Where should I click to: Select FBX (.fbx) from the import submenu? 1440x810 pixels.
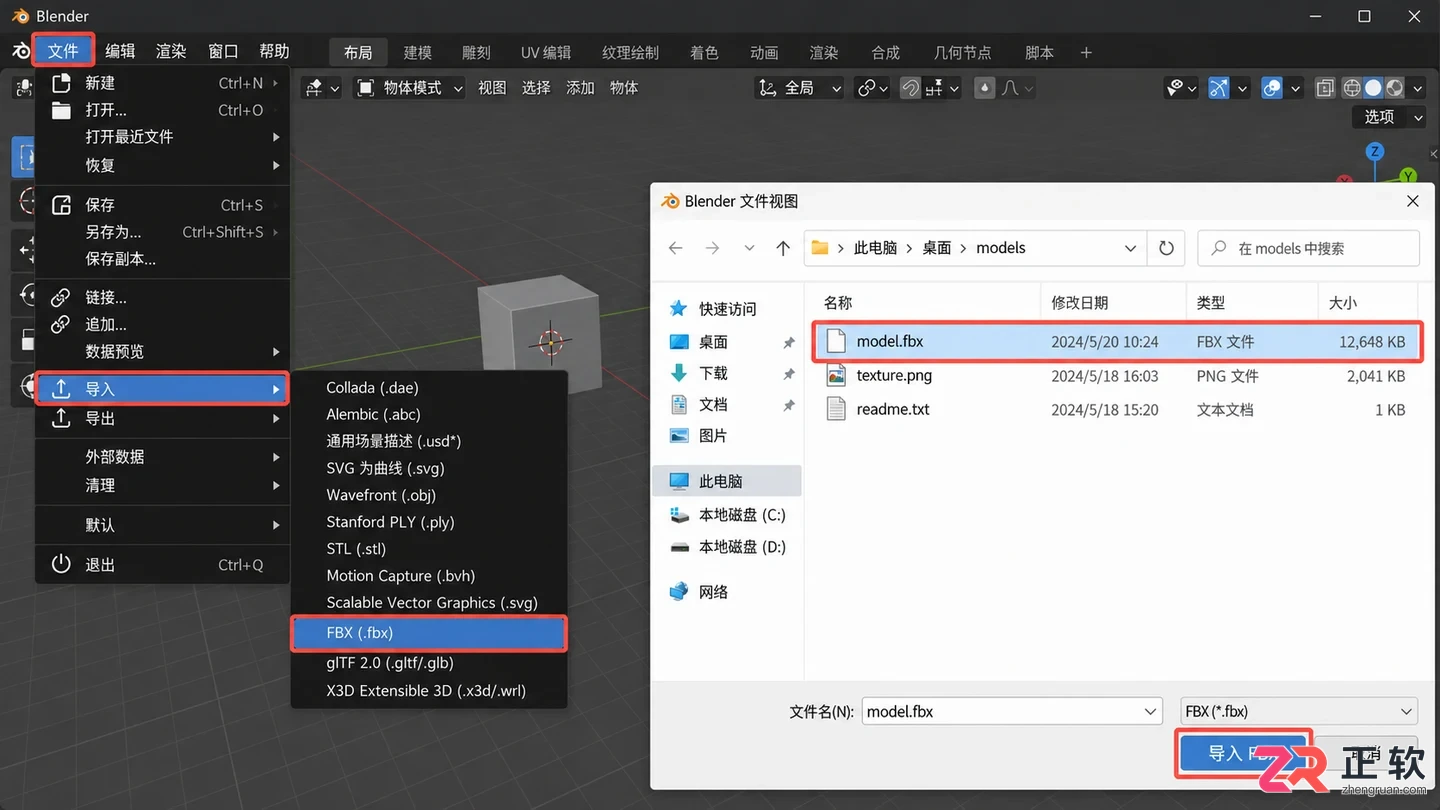(x=429, y=633)
